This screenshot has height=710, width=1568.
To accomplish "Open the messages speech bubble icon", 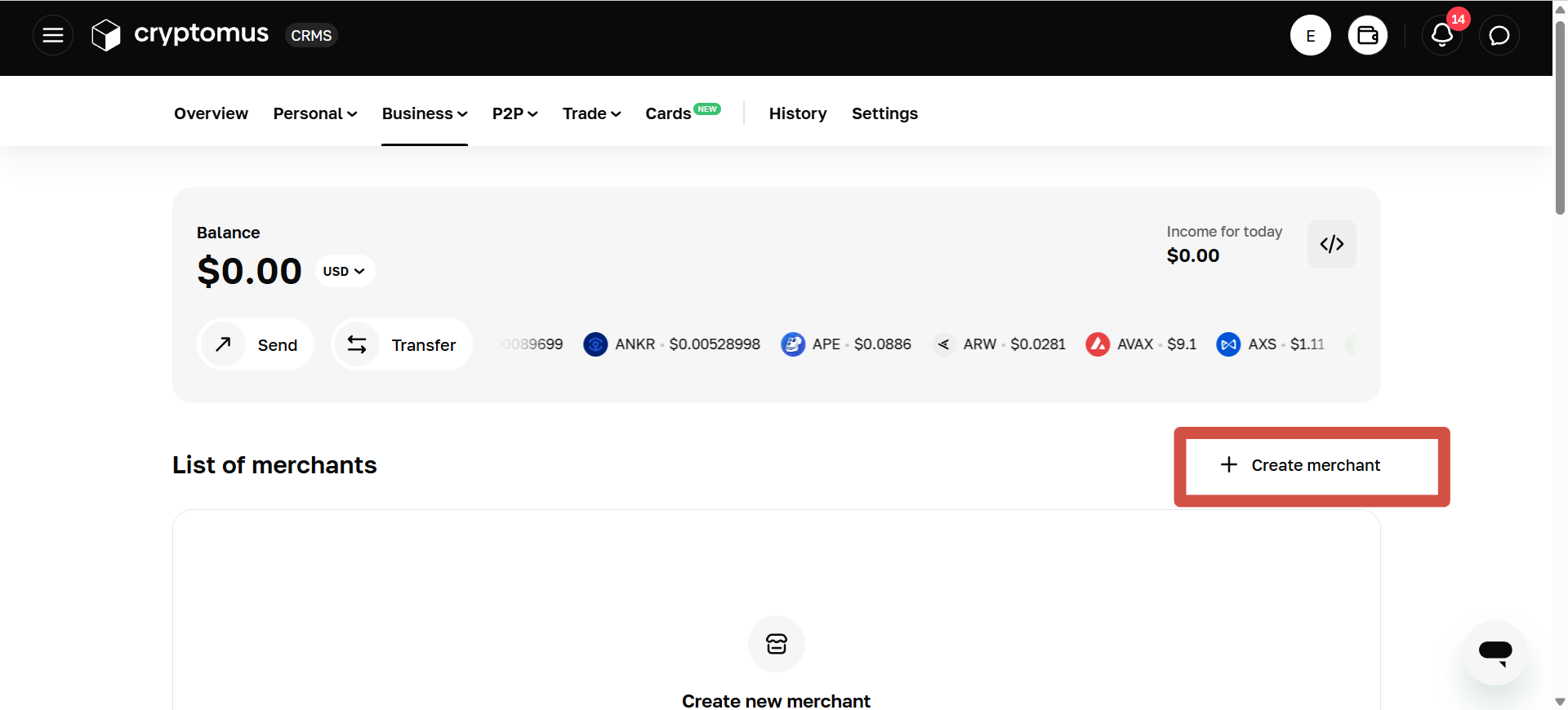I will pyautogui.click(x=1499, y=36).
